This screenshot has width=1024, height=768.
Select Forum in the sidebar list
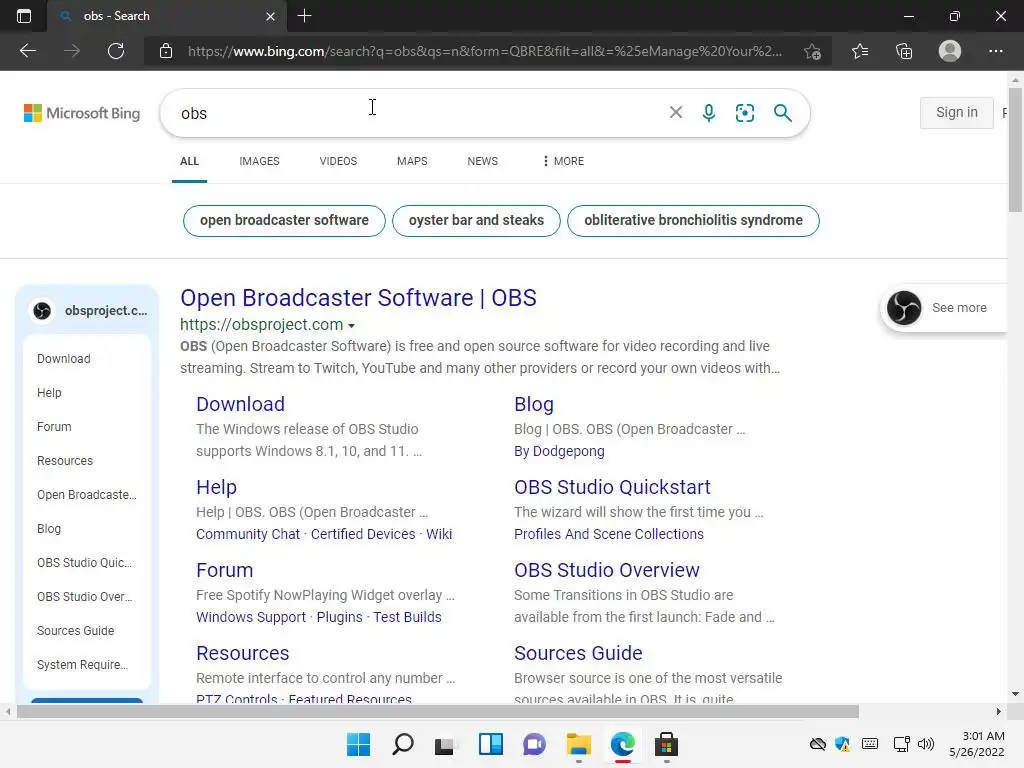click(x=54, y=426)
